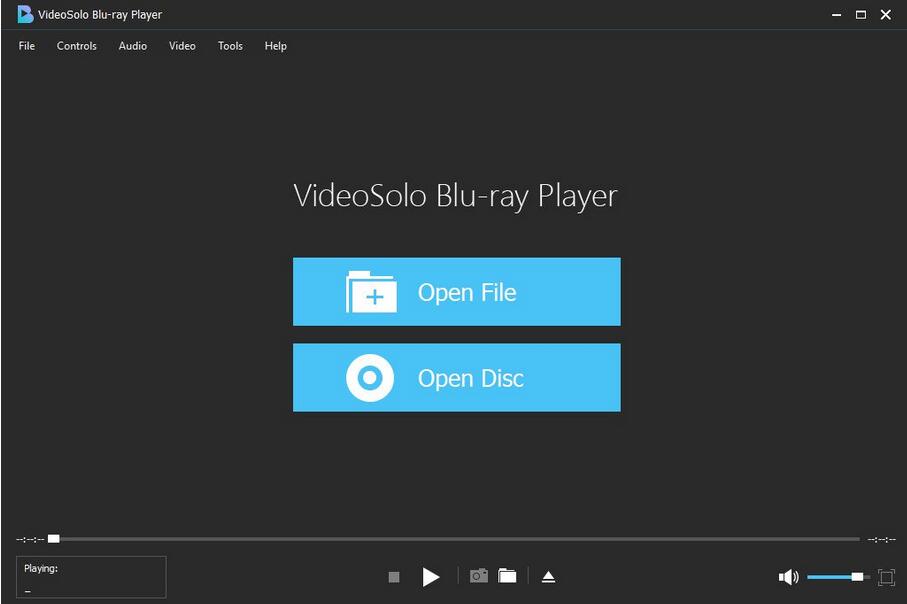The image size is (907, 604).
Task: Click the seek bar track
Action: pyautogui.click(x=454, y=539)
